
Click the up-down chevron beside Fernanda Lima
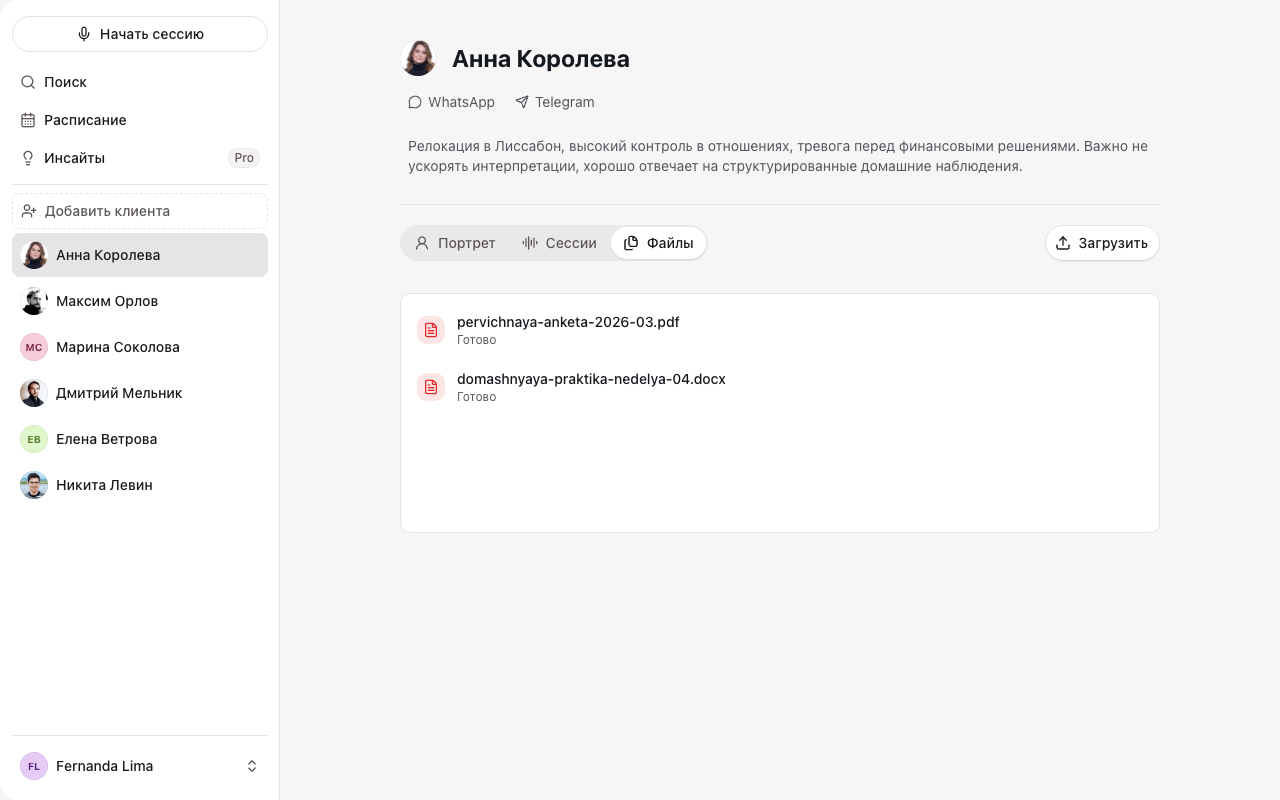tap(252, 766)
